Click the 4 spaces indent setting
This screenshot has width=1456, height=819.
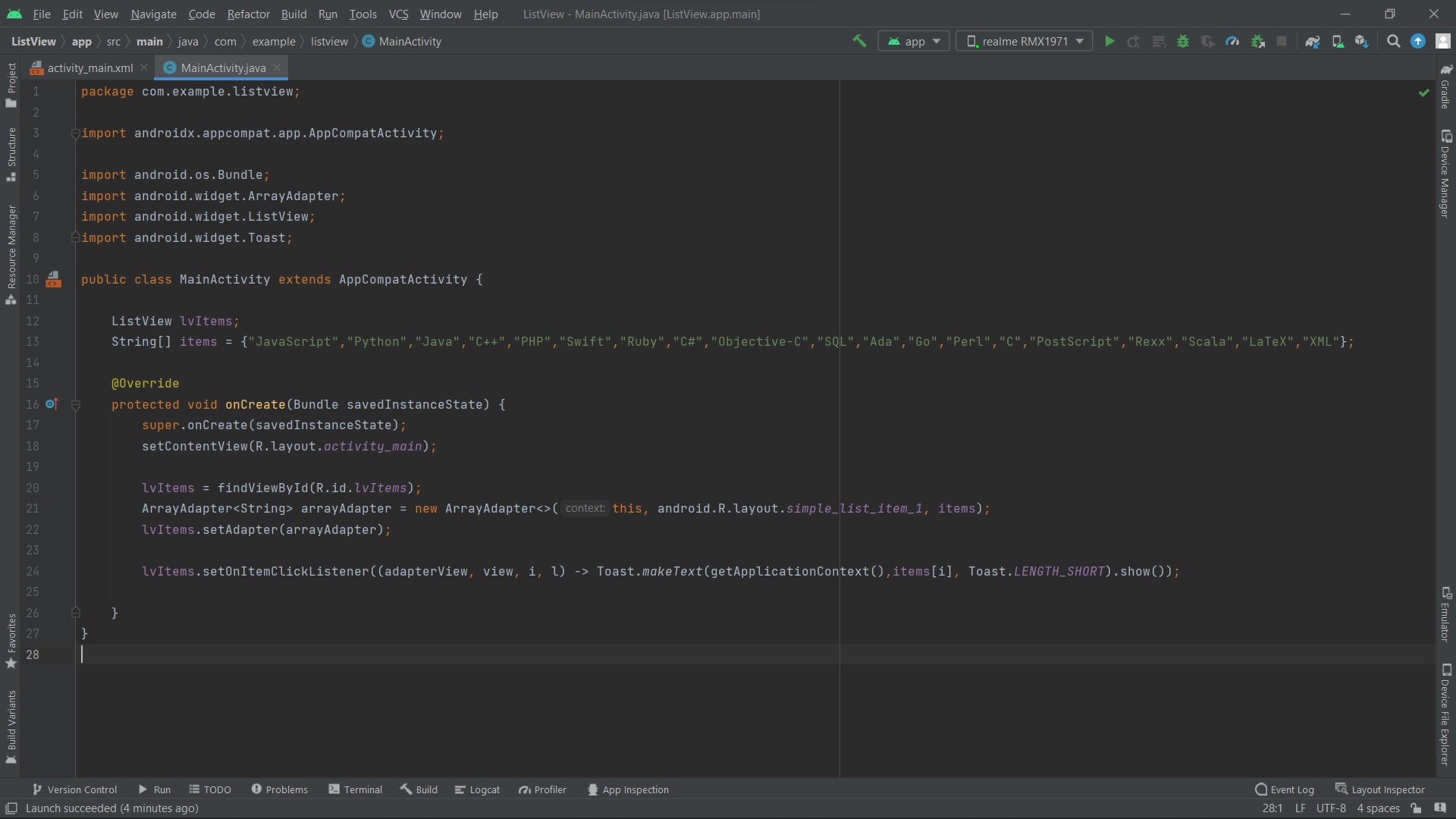[x=1378, y=808]
